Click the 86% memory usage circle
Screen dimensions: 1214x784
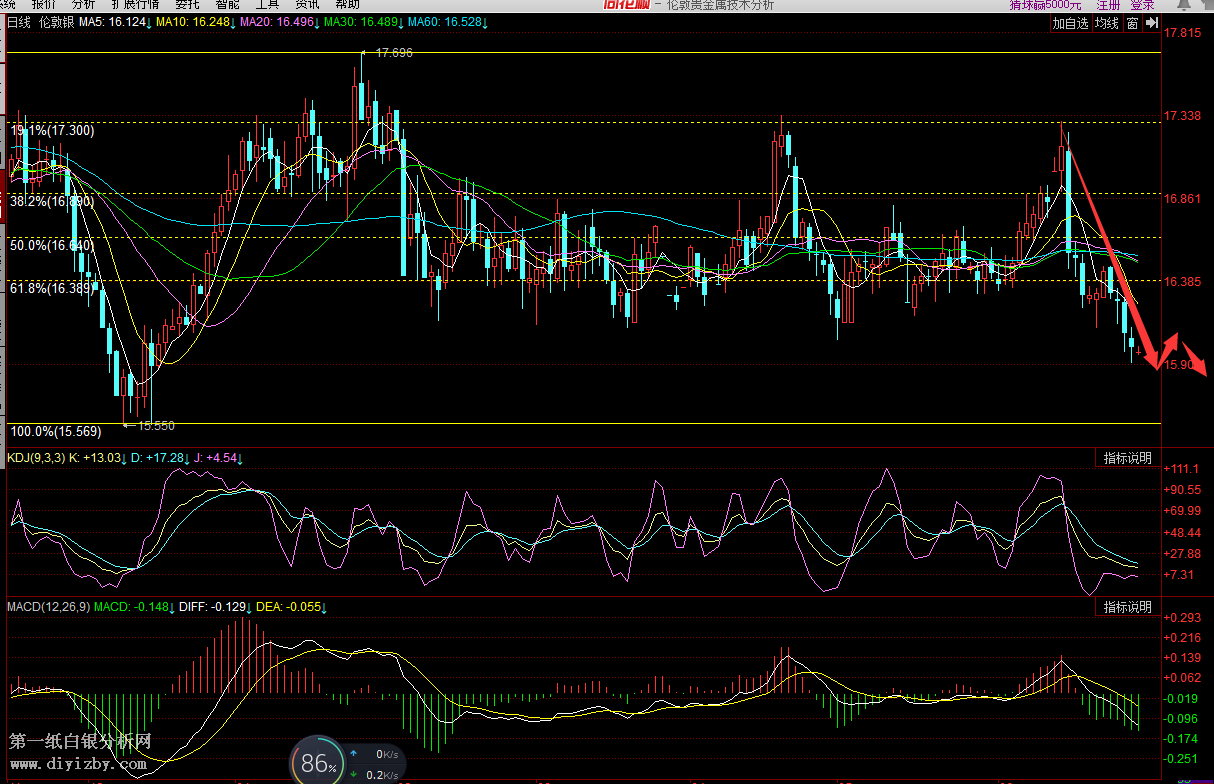[x=317, y=764]
